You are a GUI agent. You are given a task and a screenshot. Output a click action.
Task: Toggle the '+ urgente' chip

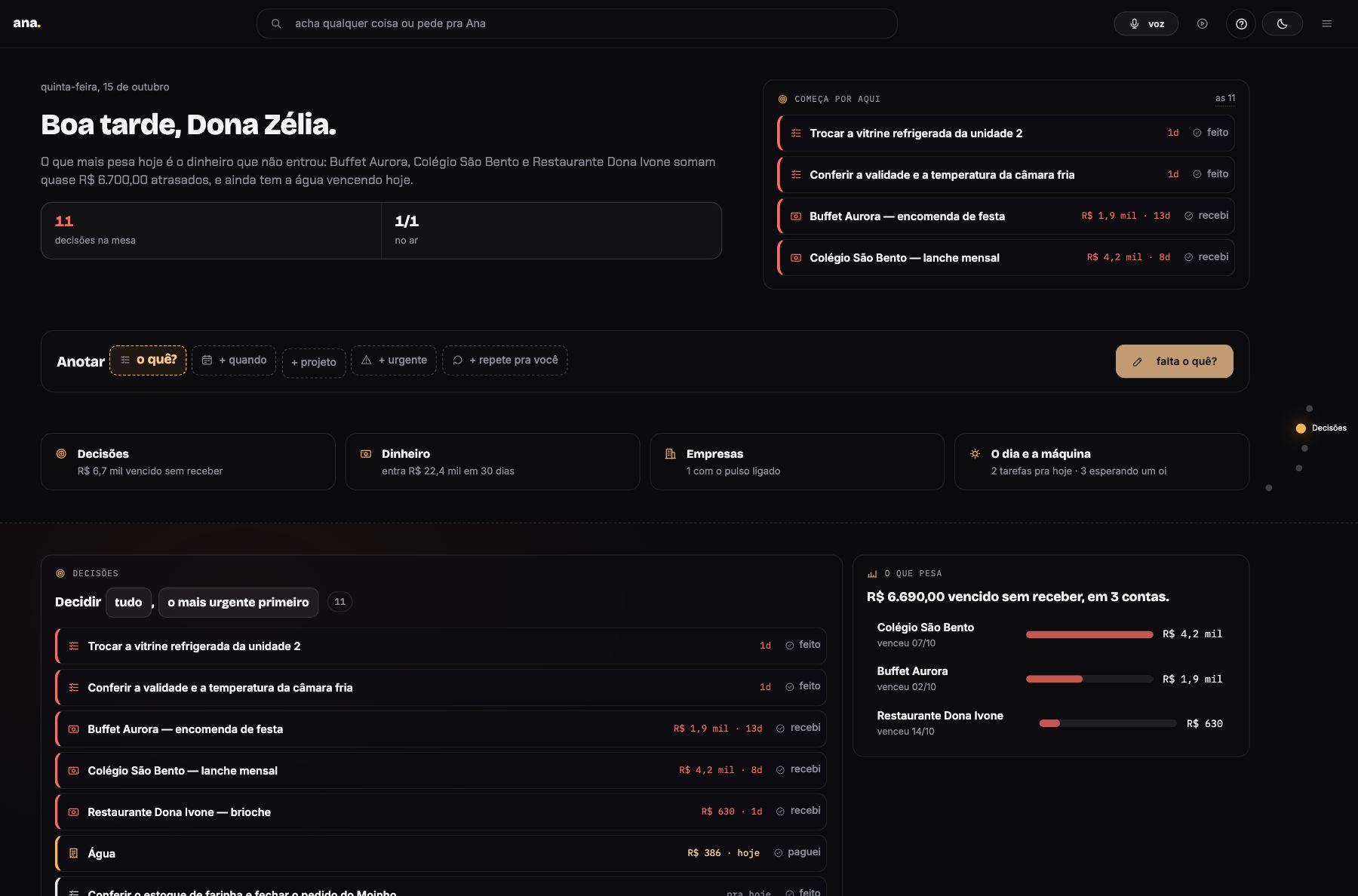tap(394, 360)
